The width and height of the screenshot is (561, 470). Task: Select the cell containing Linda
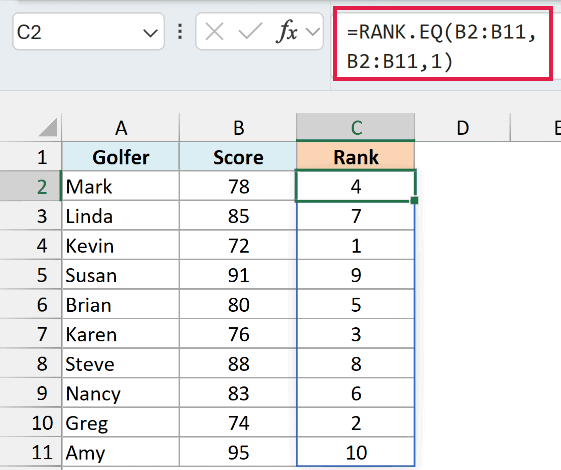pos(121,216)
